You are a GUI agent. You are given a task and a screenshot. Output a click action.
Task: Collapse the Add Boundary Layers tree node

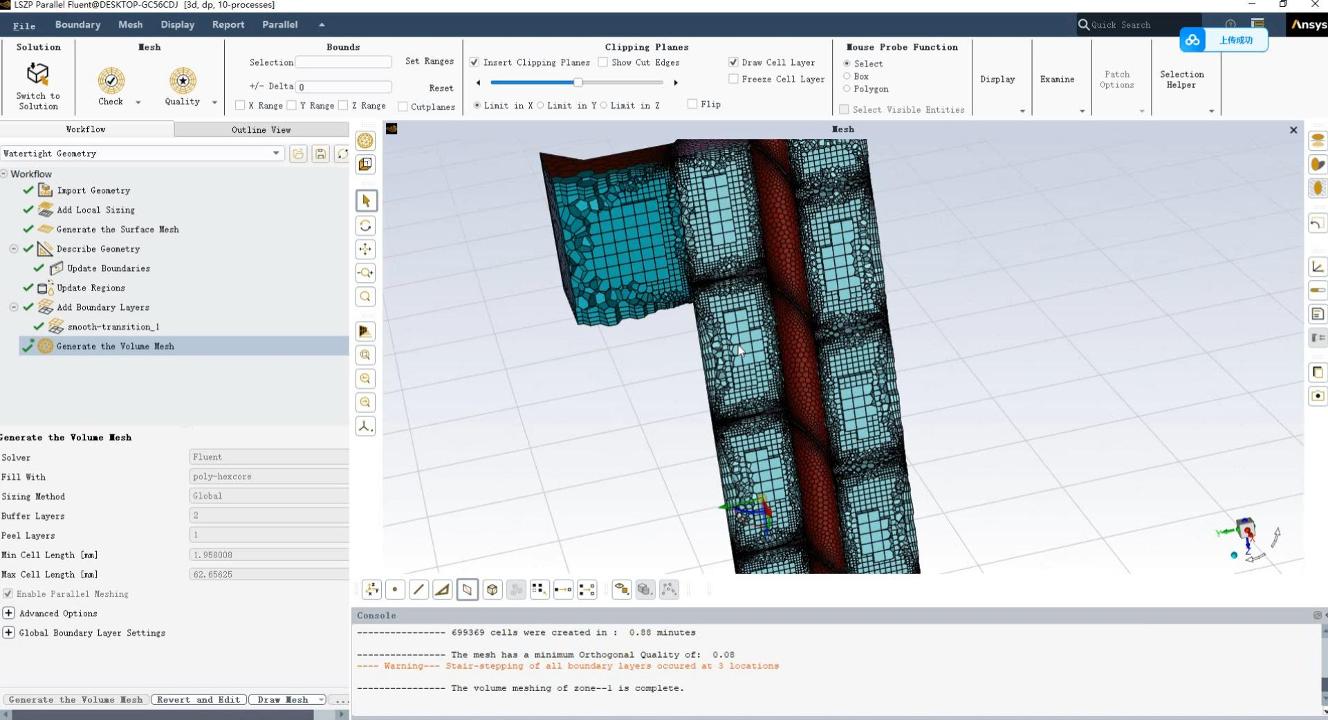(x=14, y=308)
